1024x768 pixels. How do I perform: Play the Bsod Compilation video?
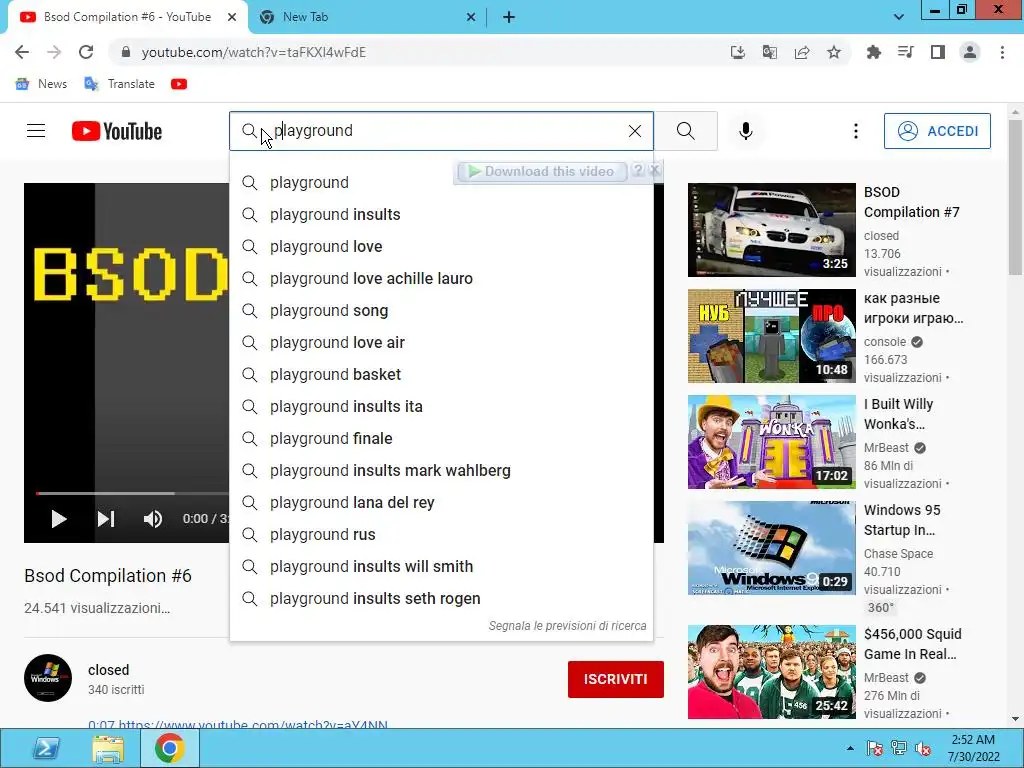click(x=59, y=519)
